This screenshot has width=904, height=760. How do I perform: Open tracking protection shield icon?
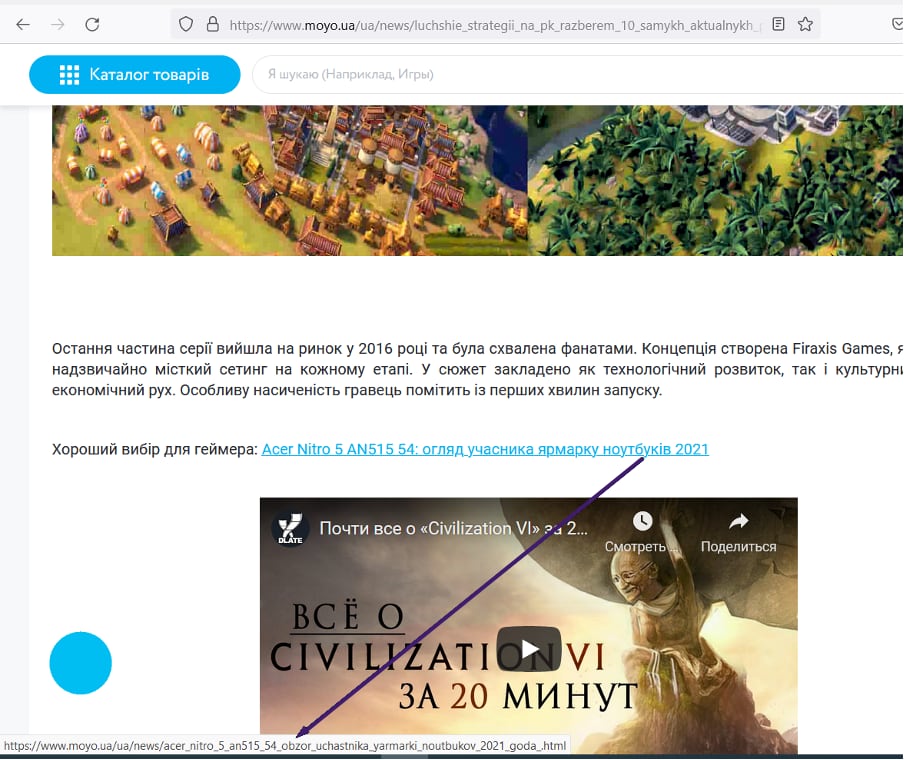(186, 24)
